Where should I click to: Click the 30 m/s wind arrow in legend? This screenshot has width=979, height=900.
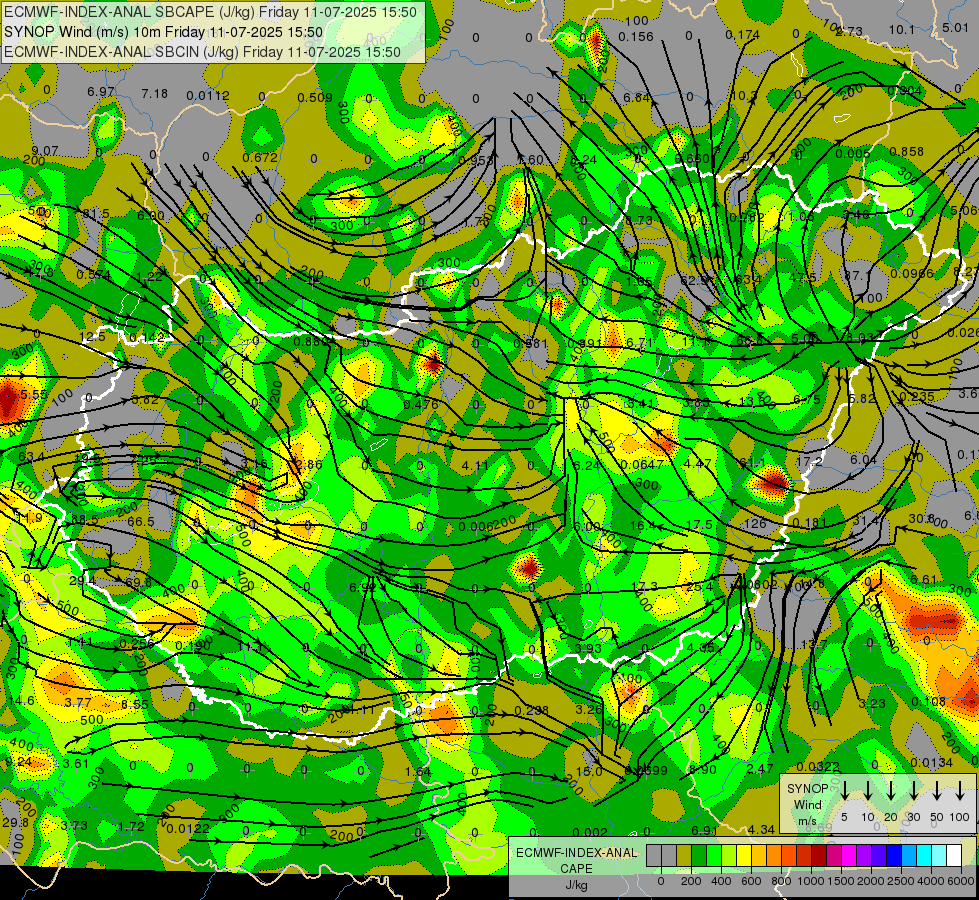click(x=913, y=790)
